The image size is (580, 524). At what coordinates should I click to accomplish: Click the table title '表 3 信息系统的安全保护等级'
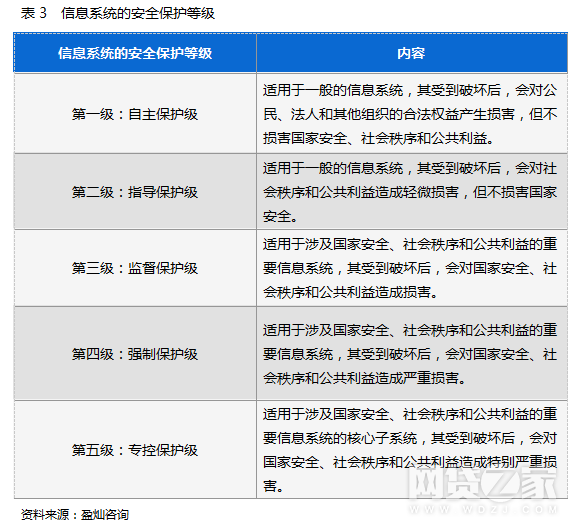point(118,13)
